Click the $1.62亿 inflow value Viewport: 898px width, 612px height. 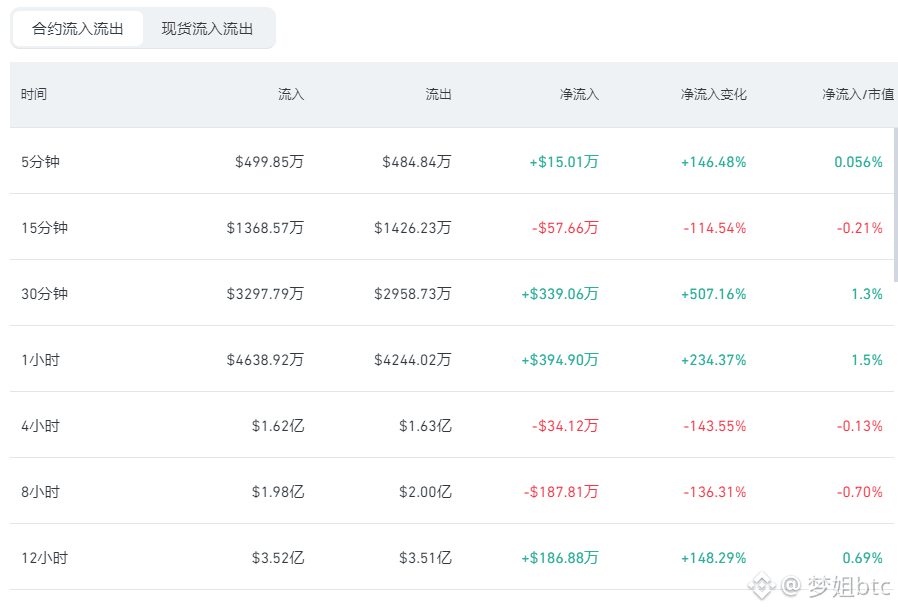tap(278, 426)
